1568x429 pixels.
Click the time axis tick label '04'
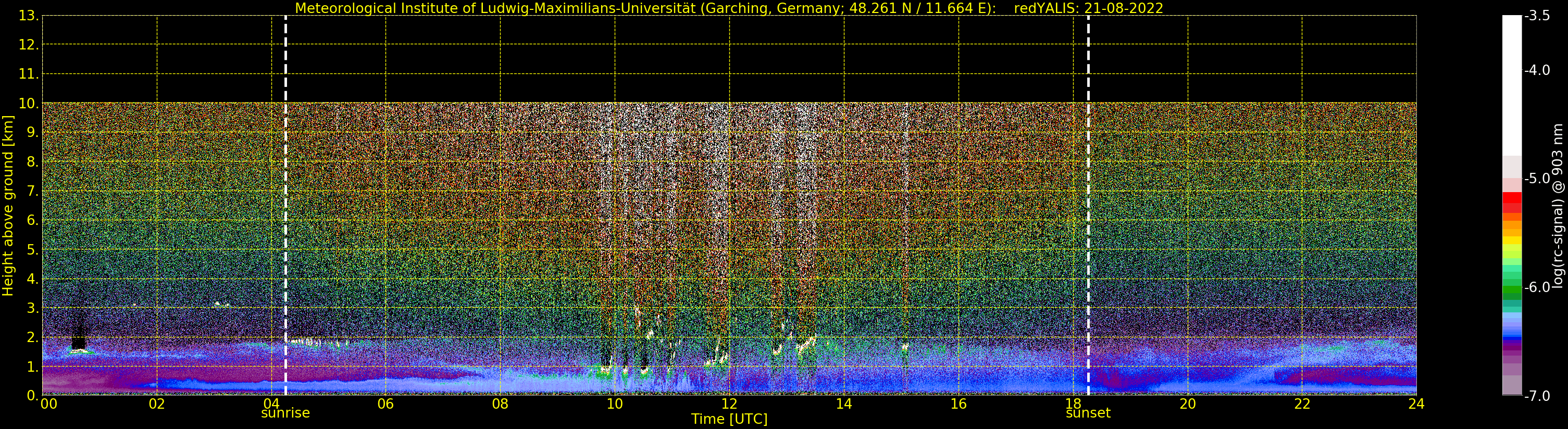coord(271,404)
